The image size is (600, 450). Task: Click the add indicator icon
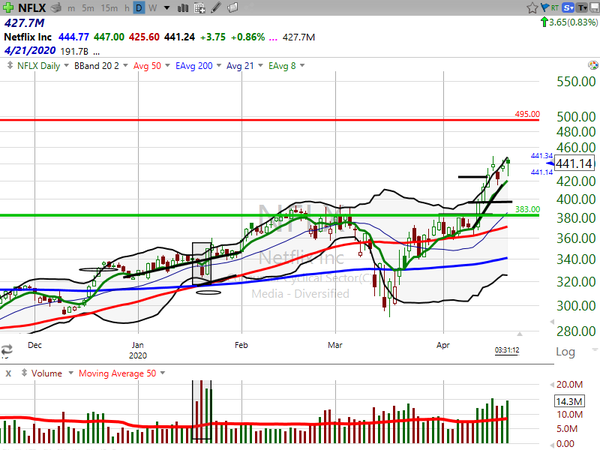coord(199,8)
